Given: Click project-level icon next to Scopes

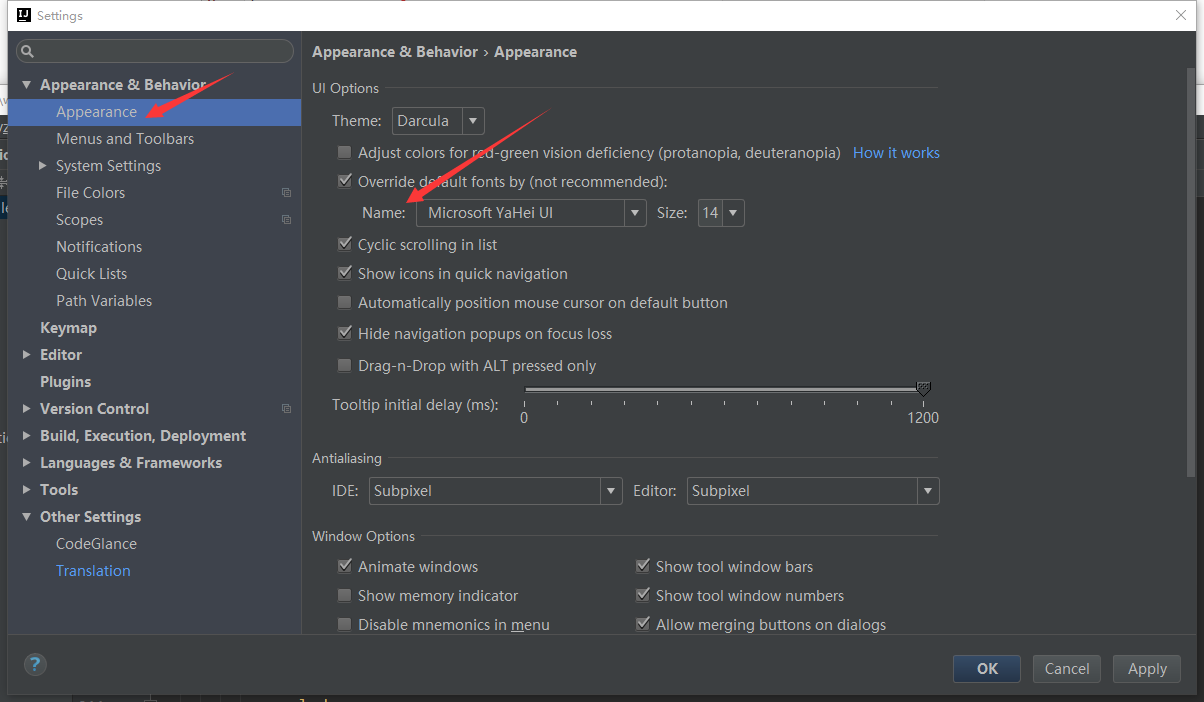Looking at the screenshot, I should [x=286, y=220].
